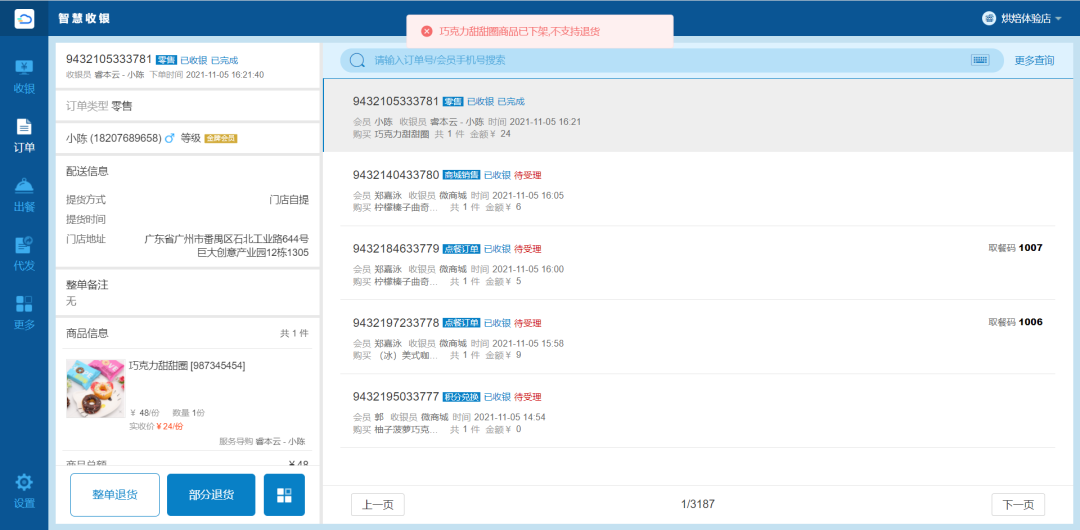Open 设置 settings gear icon

click(x=24, y=491)
